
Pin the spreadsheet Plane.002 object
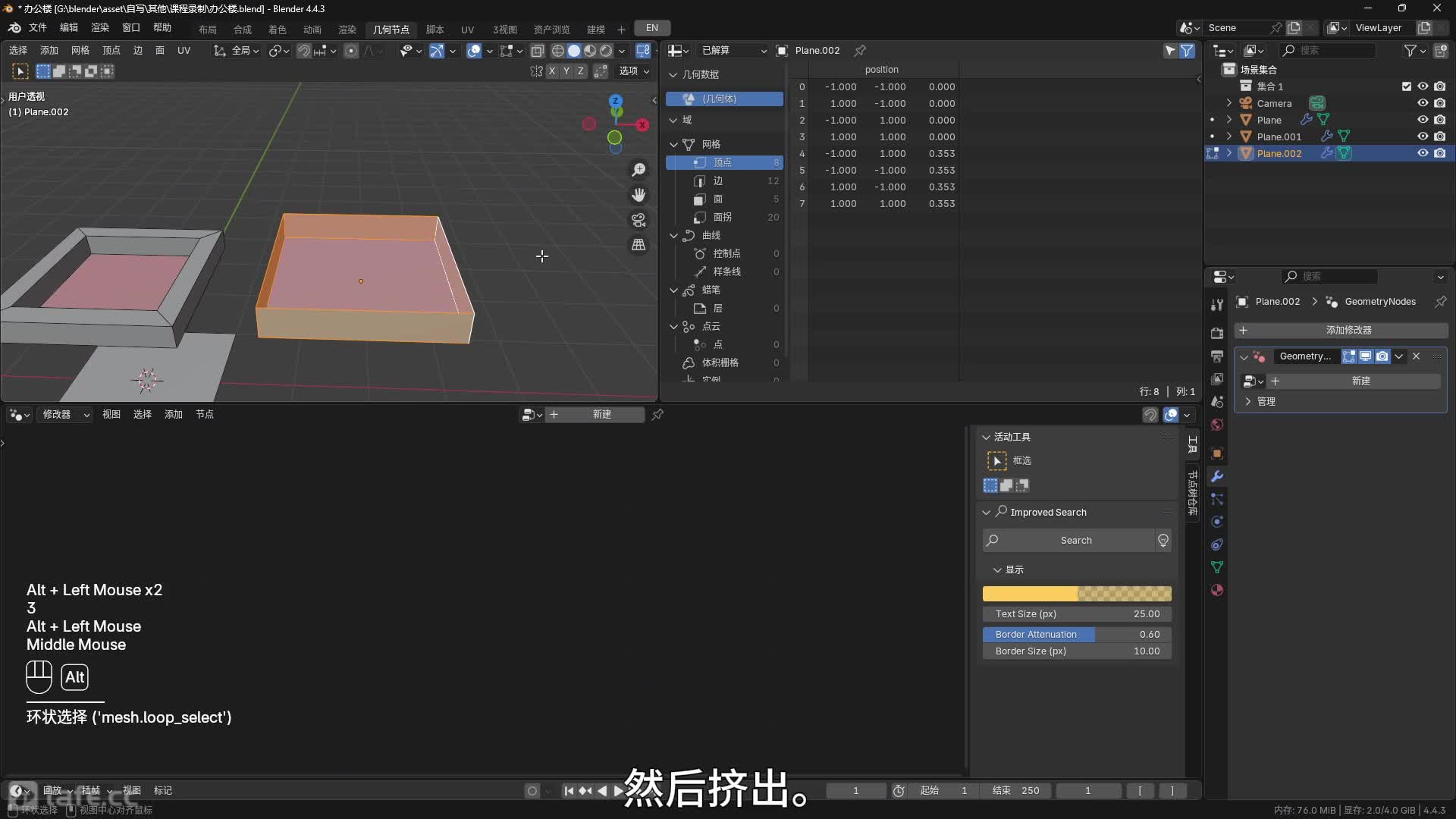(860, 51)
